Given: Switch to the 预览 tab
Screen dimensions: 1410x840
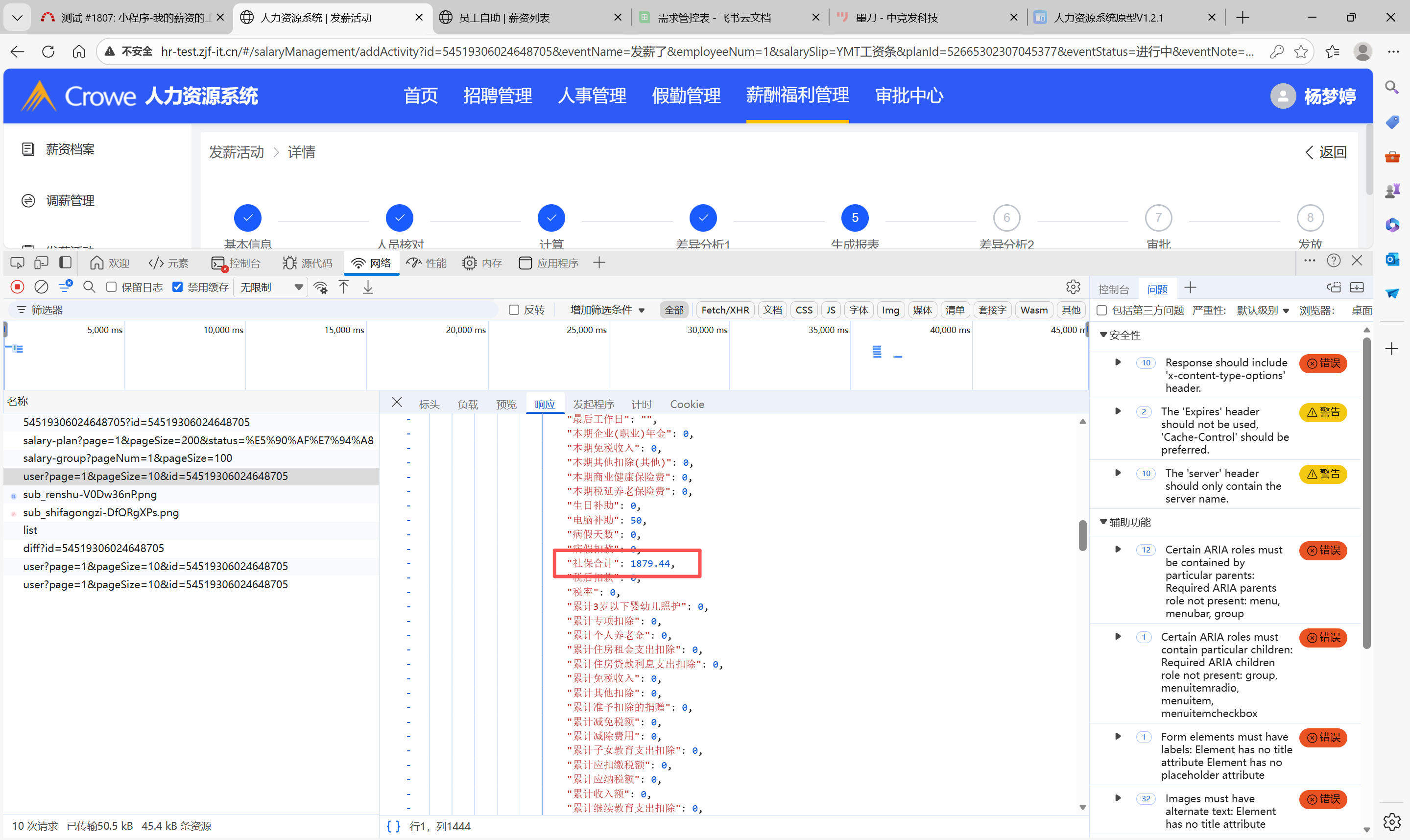Looking at the screenshot, I should click(x=506, y=404).
